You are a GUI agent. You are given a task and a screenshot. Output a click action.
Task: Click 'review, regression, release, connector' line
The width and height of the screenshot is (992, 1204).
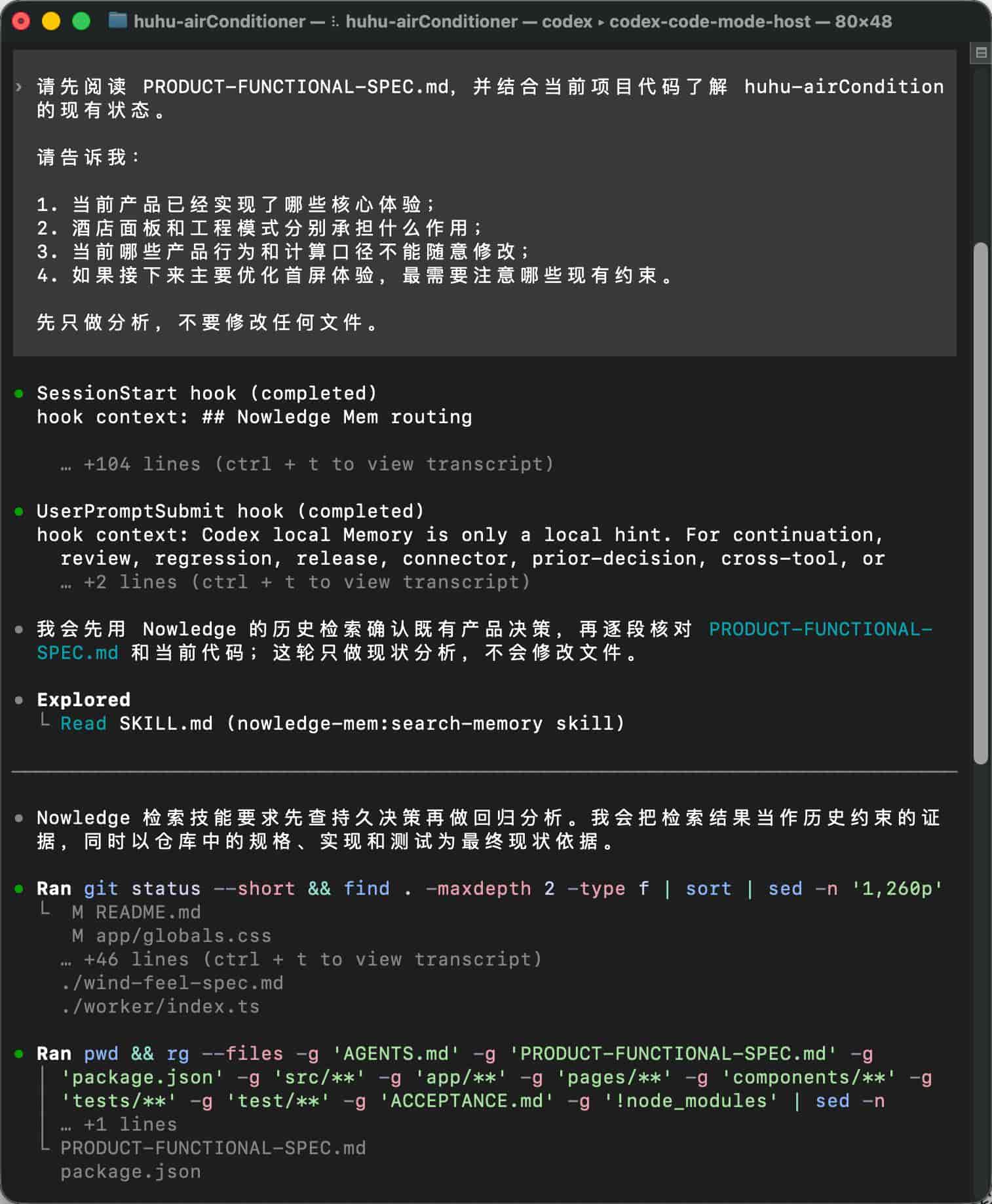point(473,559)
